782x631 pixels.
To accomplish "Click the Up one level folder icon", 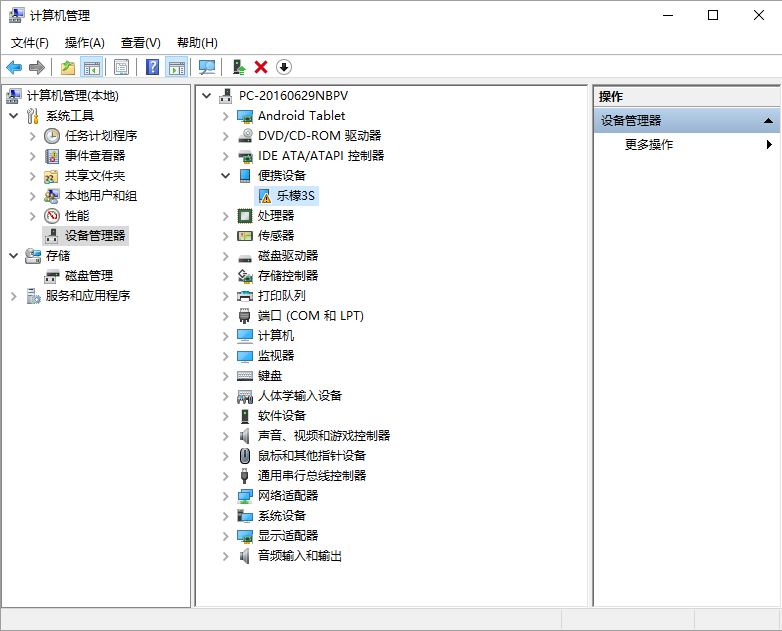I will tap(67, 67).
